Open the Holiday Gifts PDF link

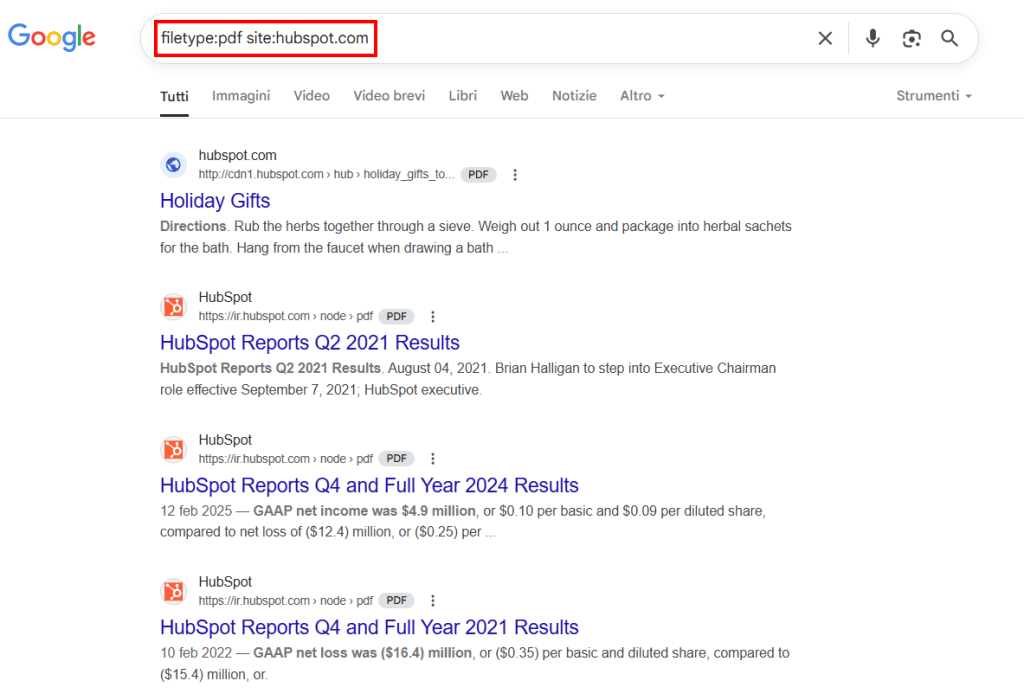click(215, 201)
